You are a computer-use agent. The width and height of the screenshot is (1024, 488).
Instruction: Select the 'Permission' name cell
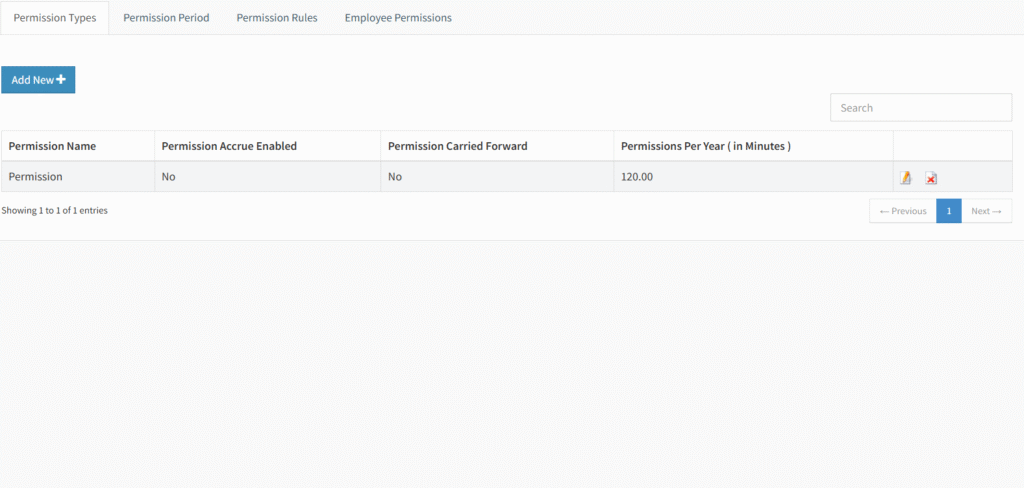click(78, 176)
